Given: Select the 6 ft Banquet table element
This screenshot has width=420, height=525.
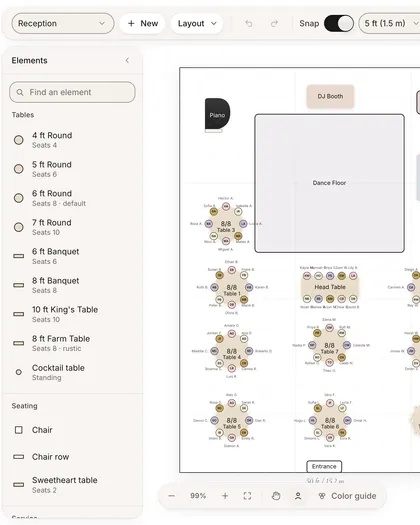Looking at the screenshot, I should (x=72, y=256).
